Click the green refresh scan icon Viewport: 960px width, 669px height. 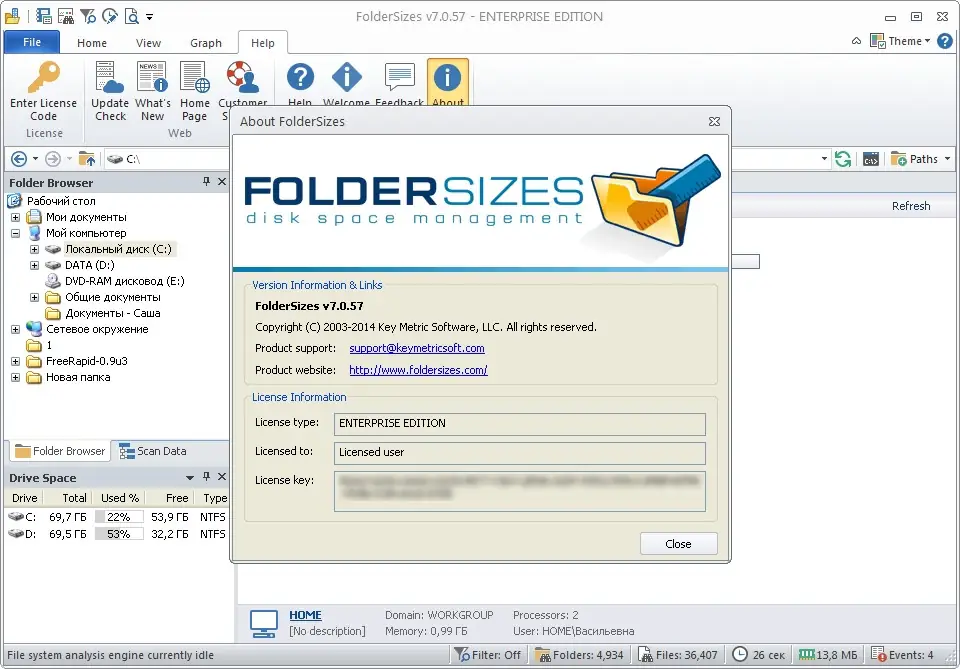(x=843, y=159)
